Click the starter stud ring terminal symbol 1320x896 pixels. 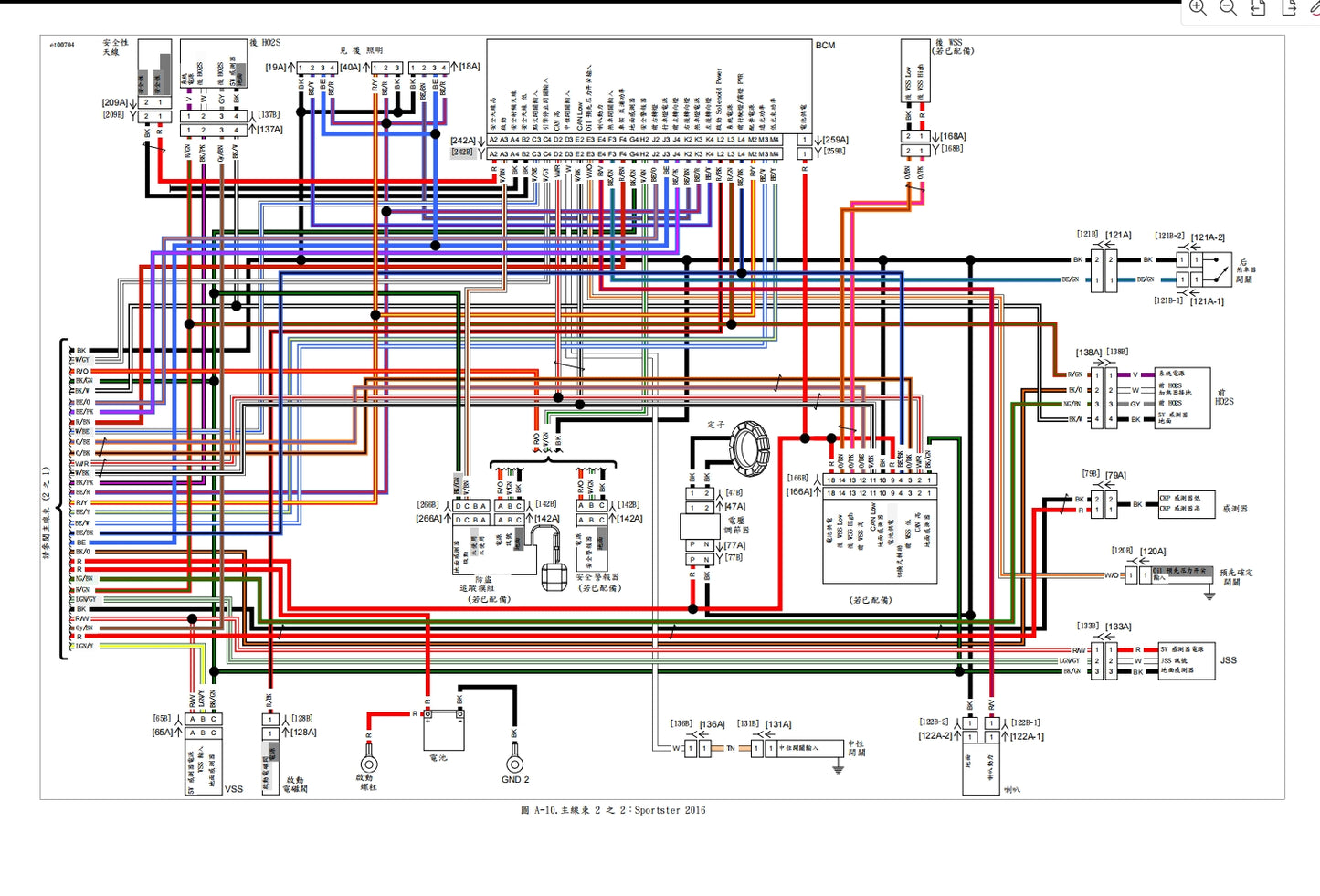368,764
